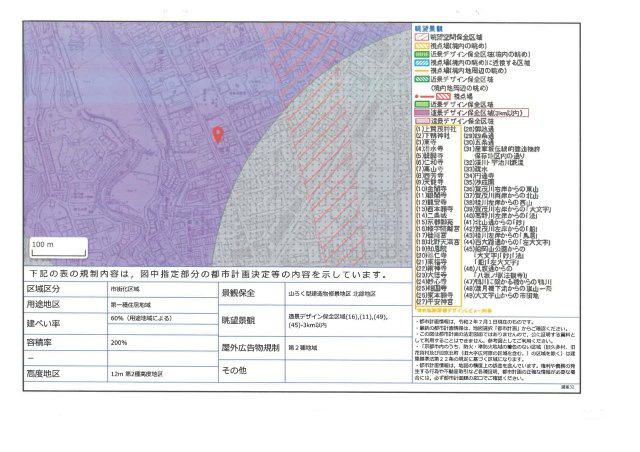640x452 pixels.
Task: Click legend item (44)西大路通からの「左大文字」
Action: tap(507, 242)
